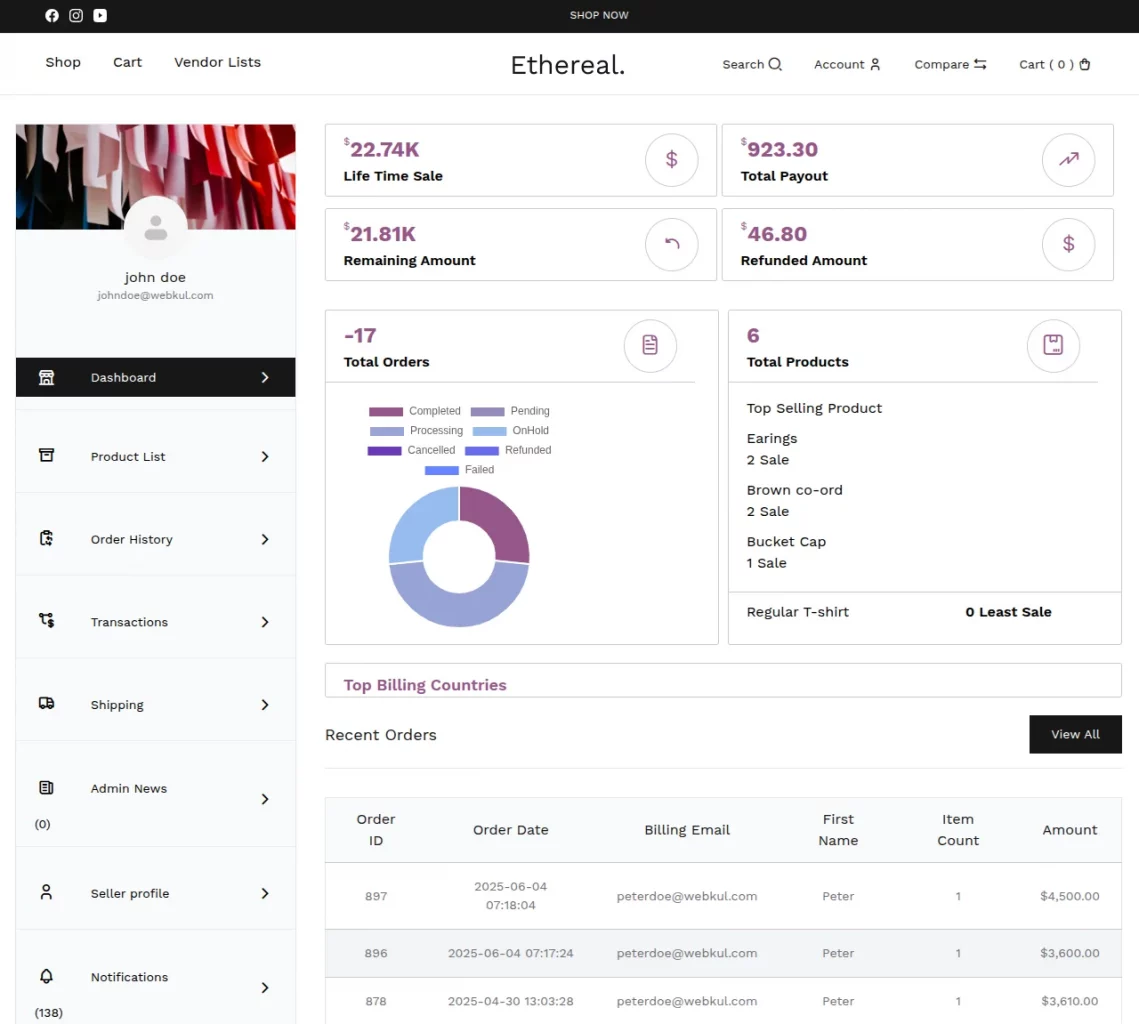Open the YouTube social icon
The height and width of the screenshot is (1024, 1139).
pyautogui.click(x=99, y=15)
